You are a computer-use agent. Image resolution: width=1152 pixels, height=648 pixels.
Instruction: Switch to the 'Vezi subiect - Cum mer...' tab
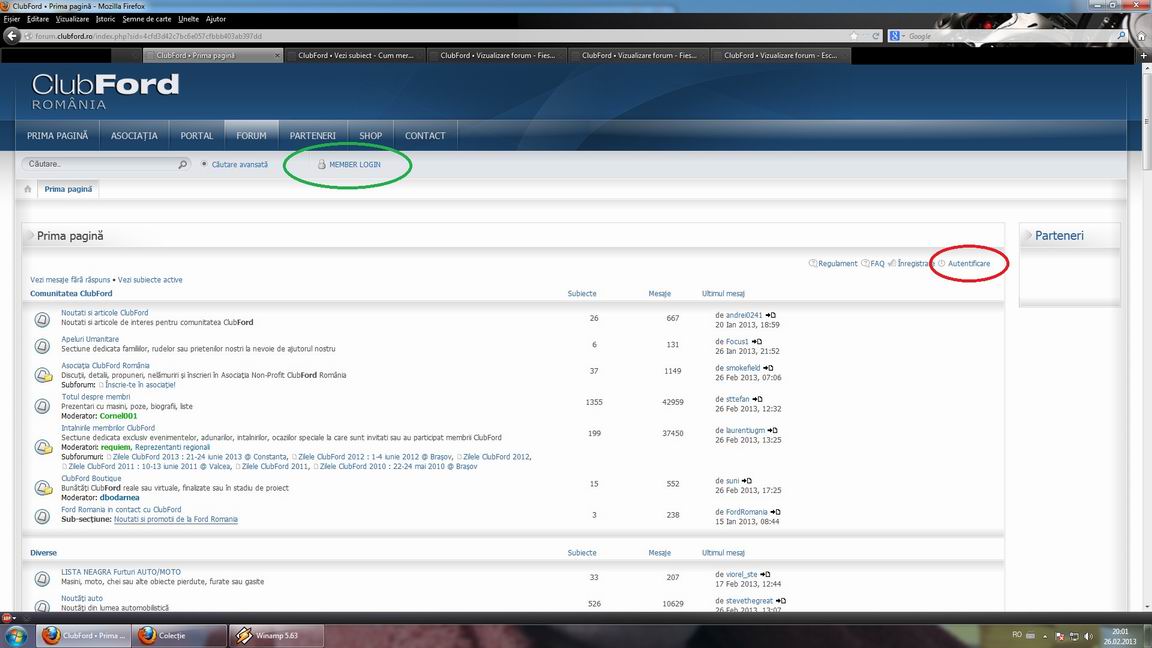click(356, 56)
